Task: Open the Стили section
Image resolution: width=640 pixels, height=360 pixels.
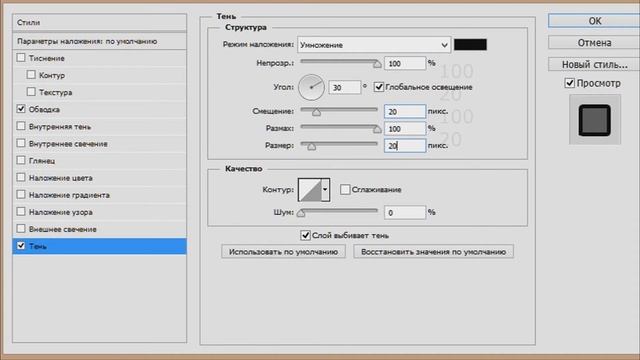Action: point(100,22)
